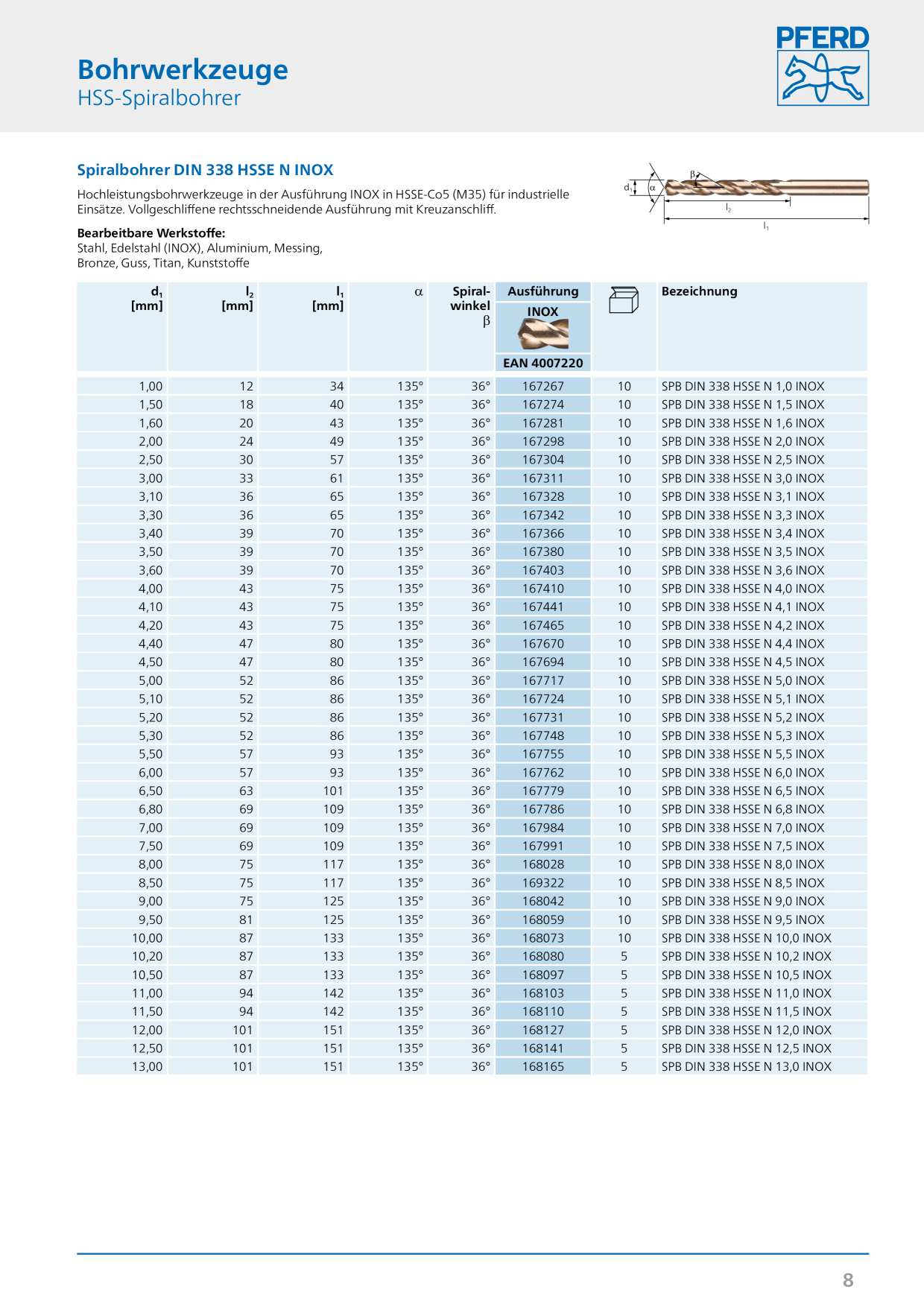Image resolution: width=924 pixels, height=1307 pixels.
Task: Click diameter value 5,20 in d1 column
Action: (151, 718)
